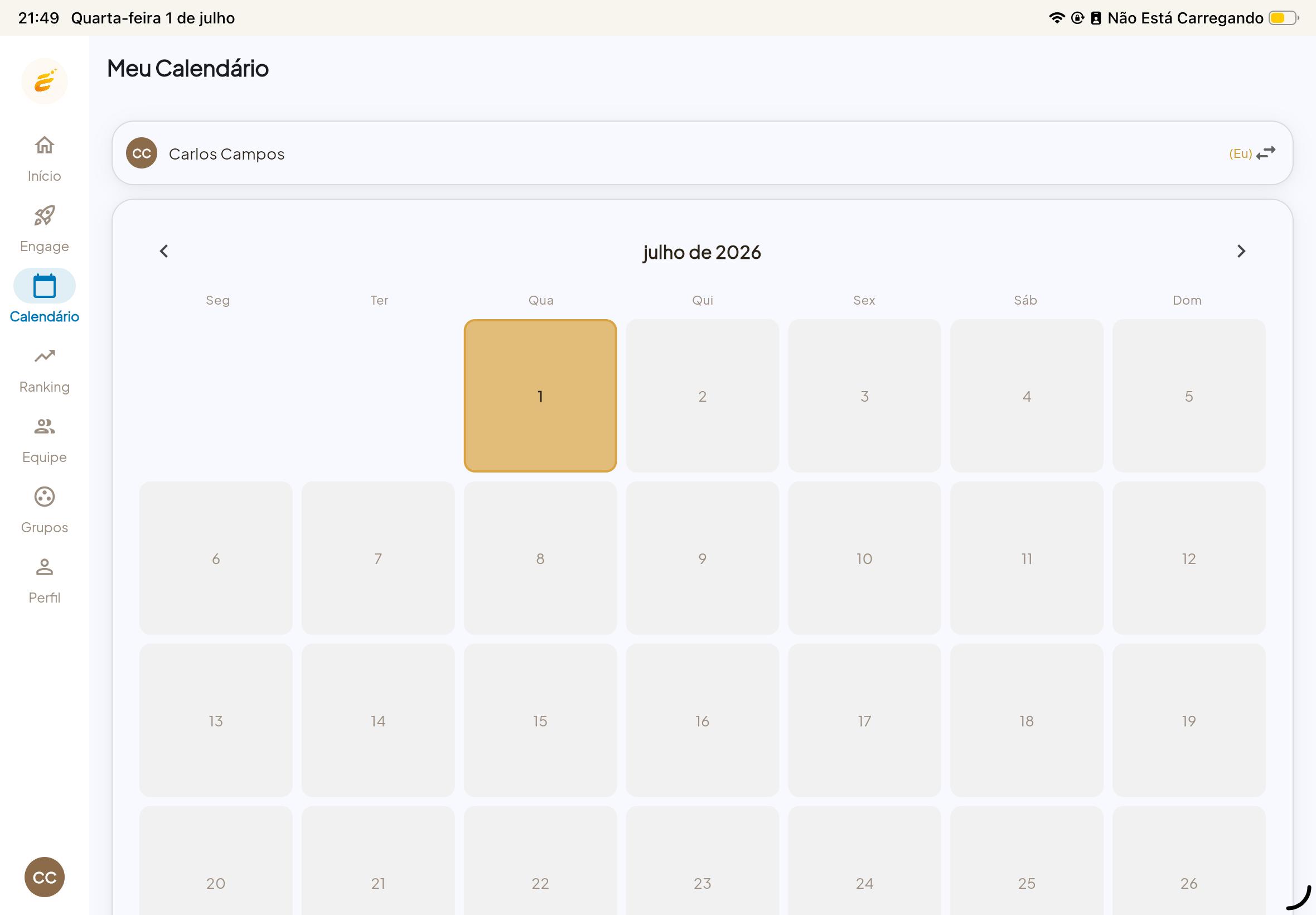1316x915 pixels.
Task: Select the Calendário calendar icon
Action: [x=44, y=286]
